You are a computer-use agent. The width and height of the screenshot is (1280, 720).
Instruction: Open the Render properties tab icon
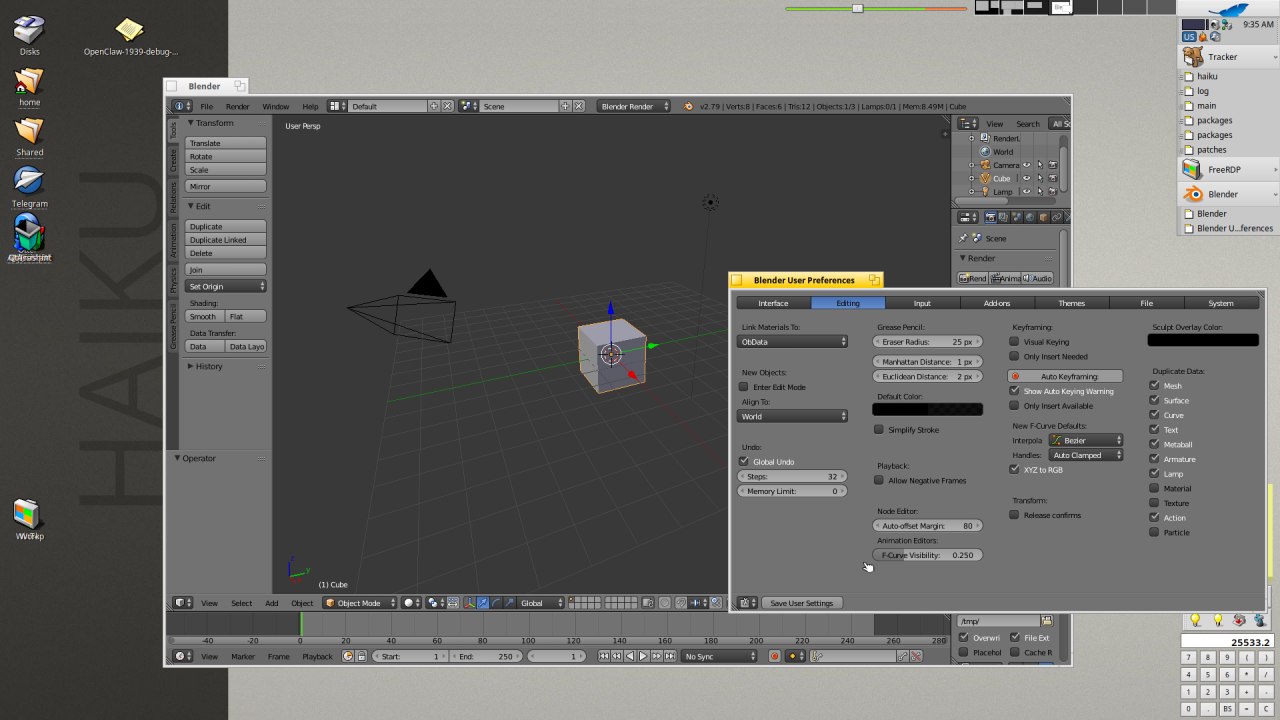[990, 217]
